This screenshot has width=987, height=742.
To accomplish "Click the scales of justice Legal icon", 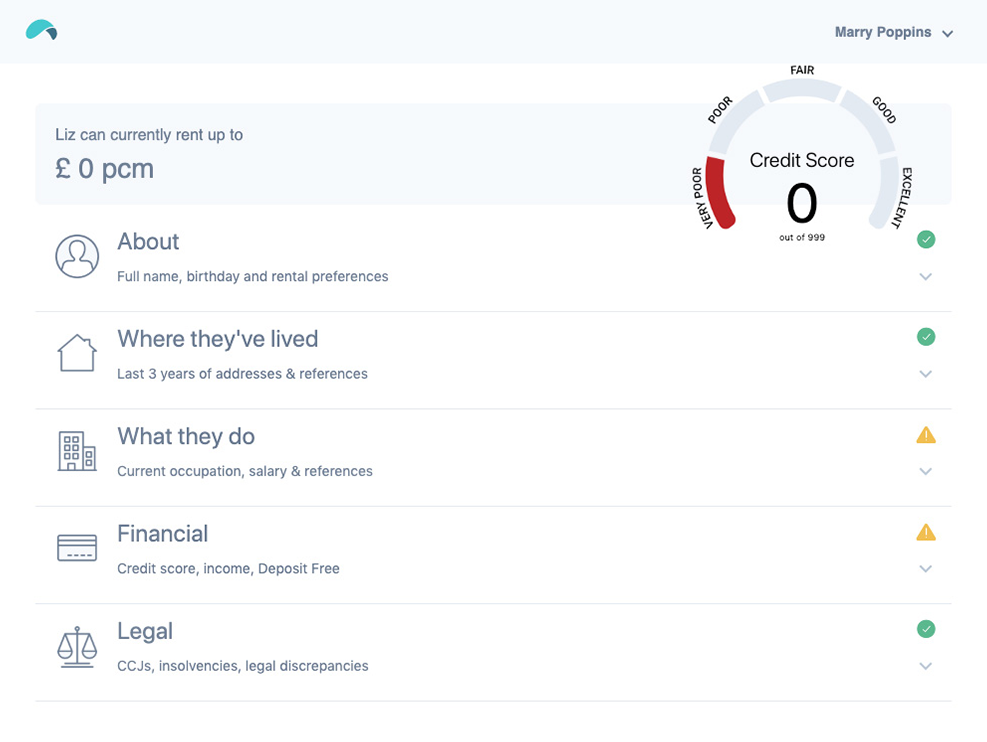I will coord(77,647).
